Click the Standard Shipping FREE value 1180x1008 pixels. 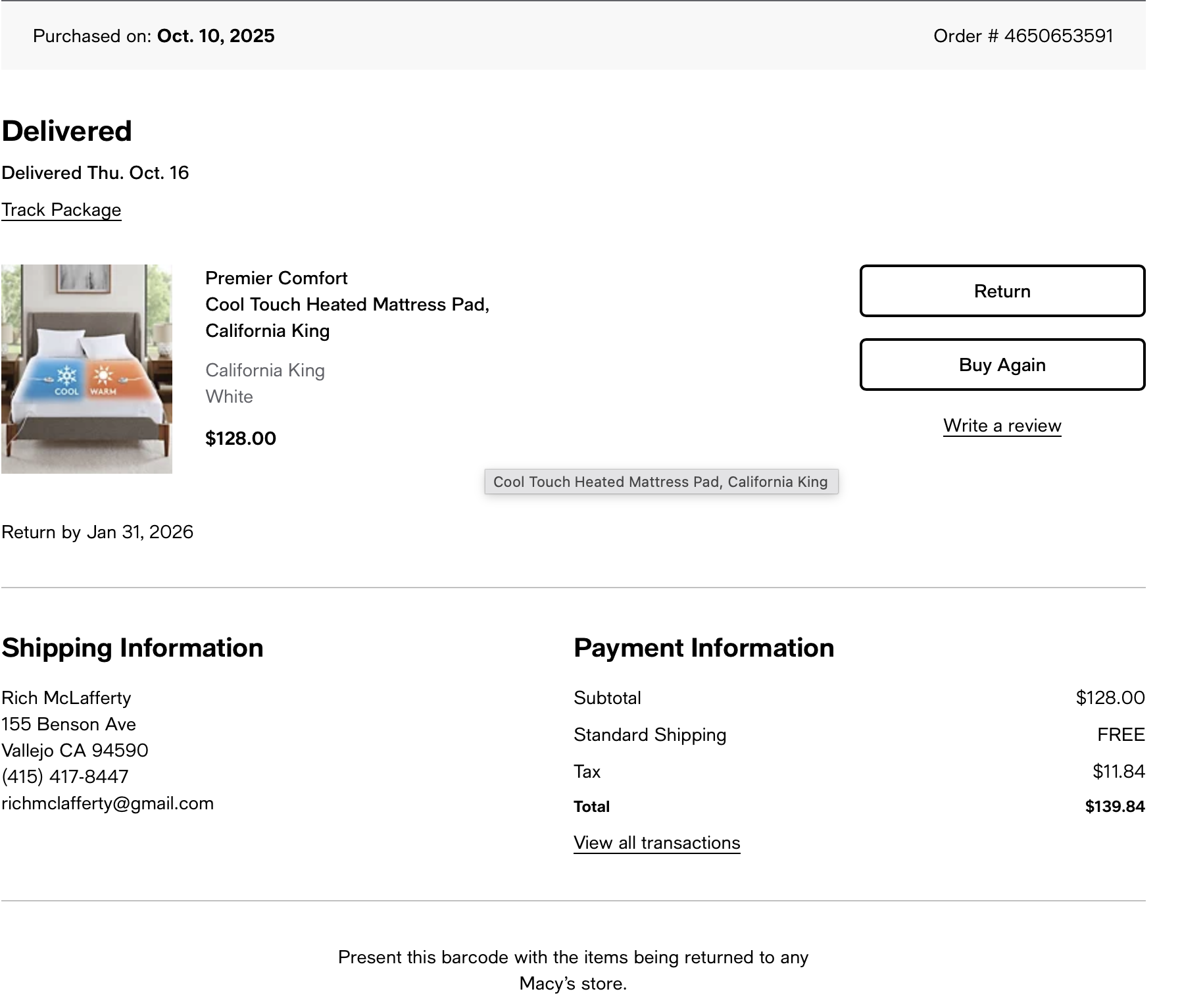tap(1121, 735)
